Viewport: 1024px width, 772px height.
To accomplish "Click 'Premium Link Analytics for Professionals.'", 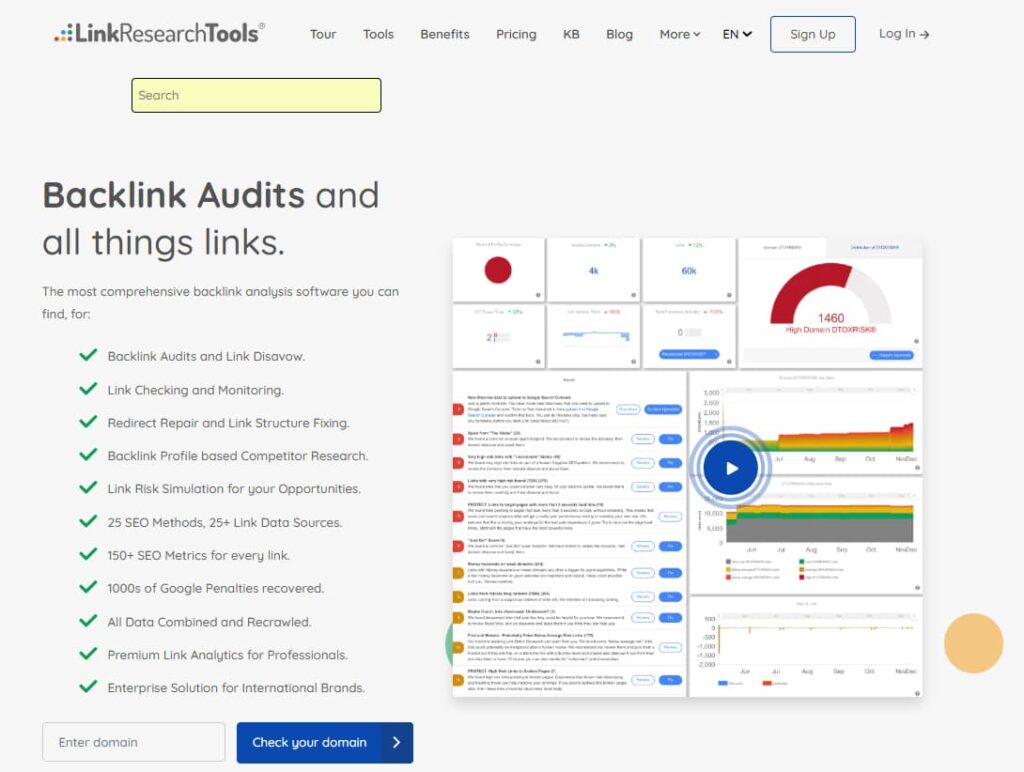I will coord(227,655).
